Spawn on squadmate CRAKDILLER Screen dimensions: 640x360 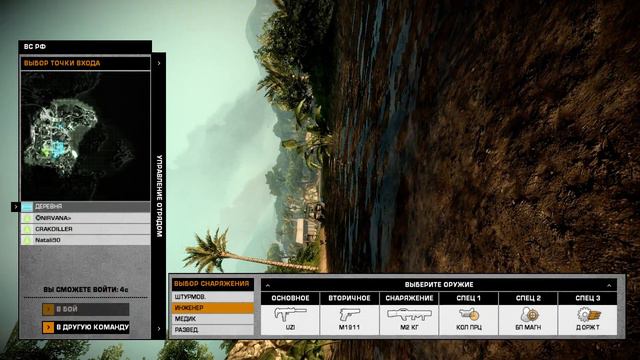click(x=86, y=229)
